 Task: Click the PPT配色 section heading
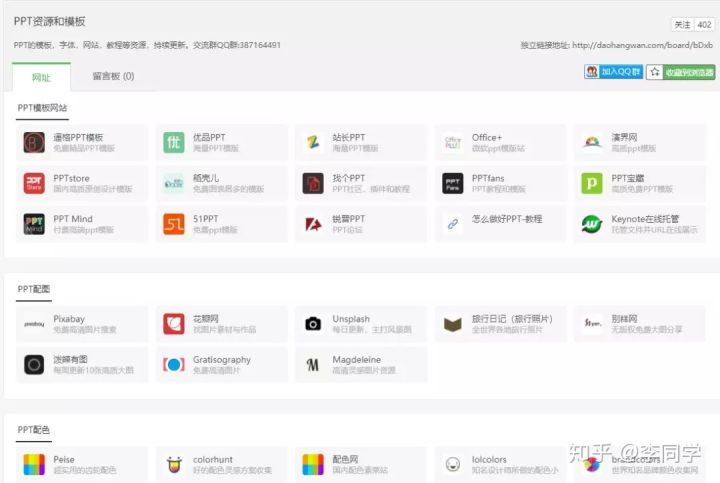(x=34, y=430)
